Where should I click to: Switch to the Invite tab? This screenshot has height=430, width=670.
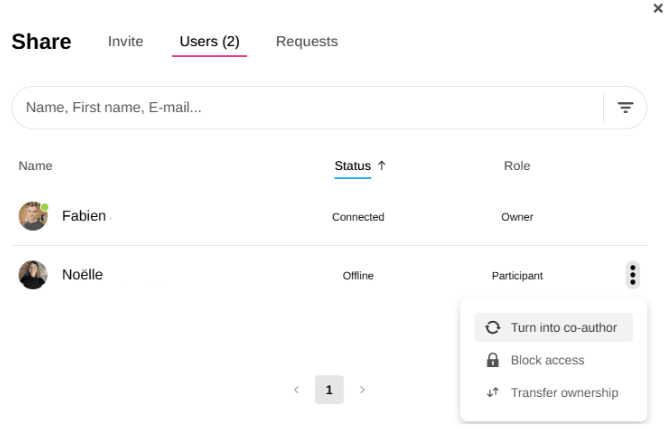tap(126, 42)
